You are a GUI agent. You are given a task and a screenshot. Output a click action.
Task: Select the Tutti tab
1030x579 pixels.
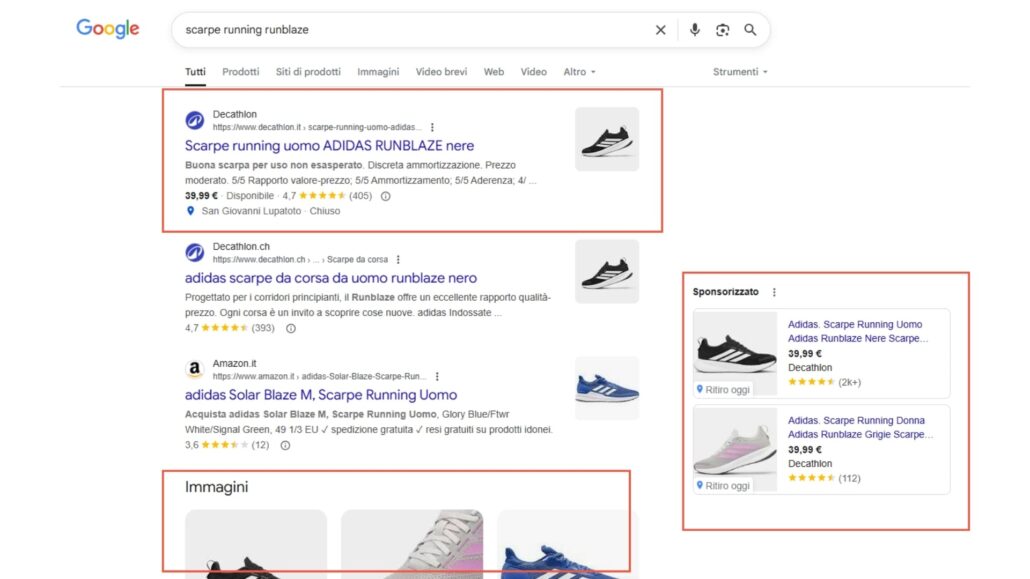[x=195, y=72]
